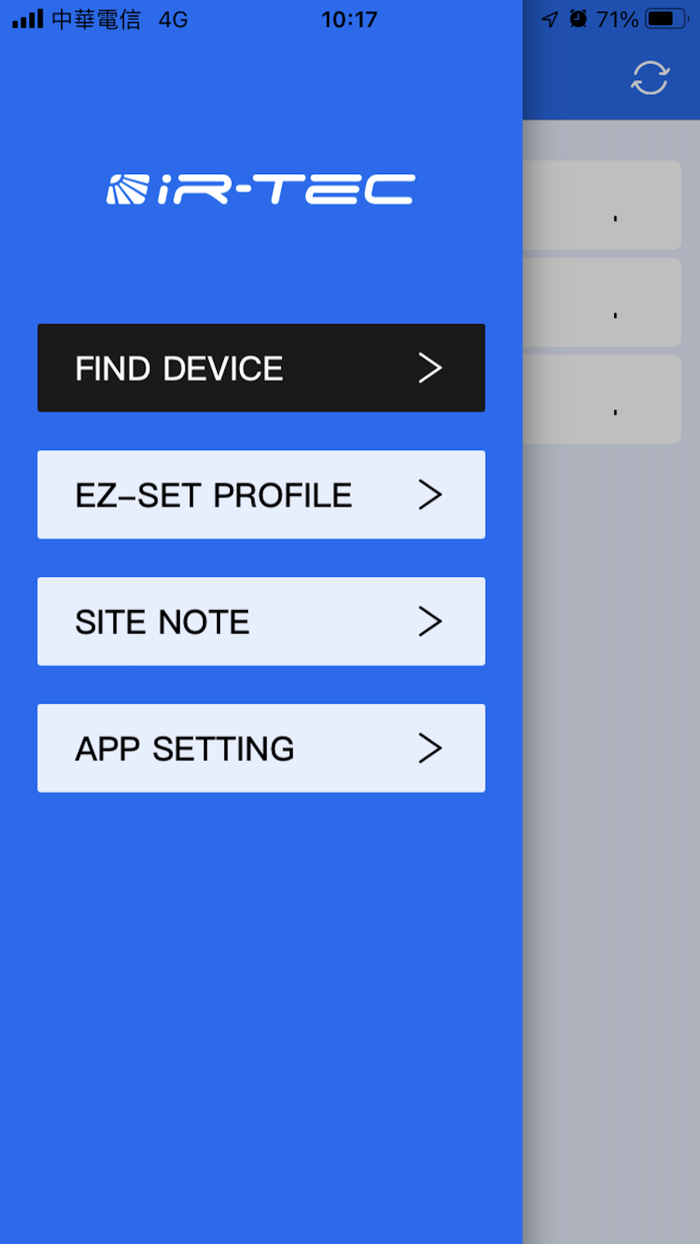Click the SITE NOTE button
The height and width of the screenshot is (1244, 700).
click(x=260, y=621)
